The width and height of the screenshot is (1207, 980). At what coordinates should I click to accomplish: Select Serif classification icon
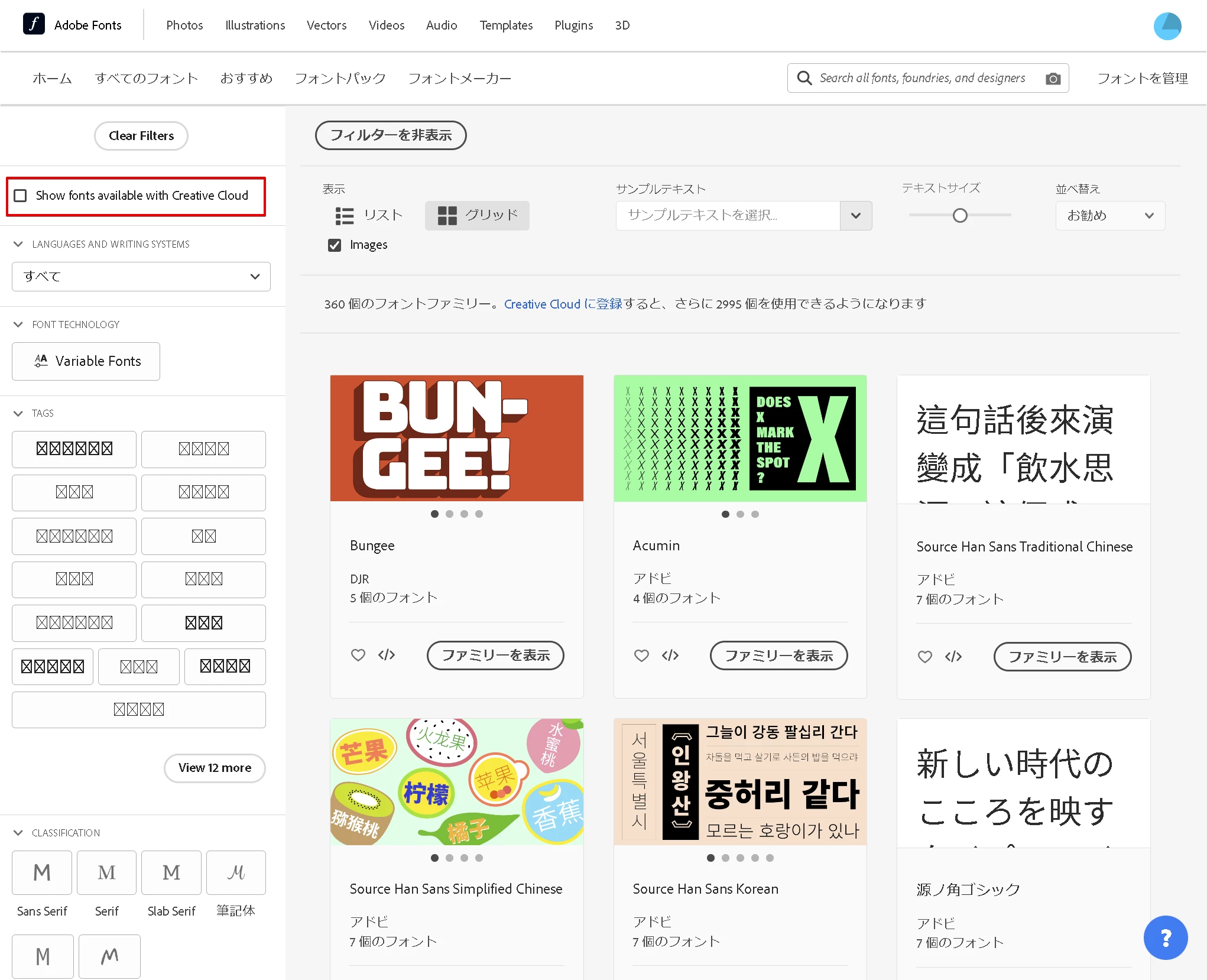tap(106, 872)
